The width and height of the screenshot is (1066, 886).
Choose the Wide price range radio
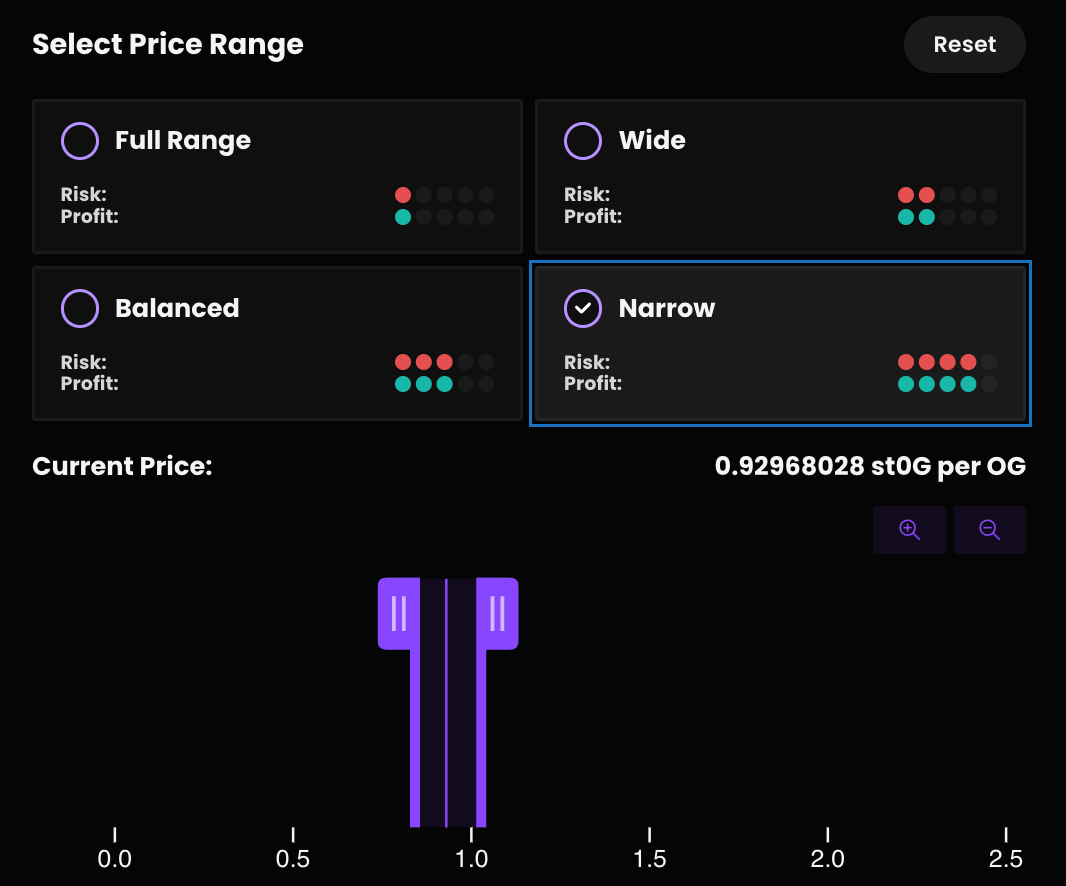583,141
